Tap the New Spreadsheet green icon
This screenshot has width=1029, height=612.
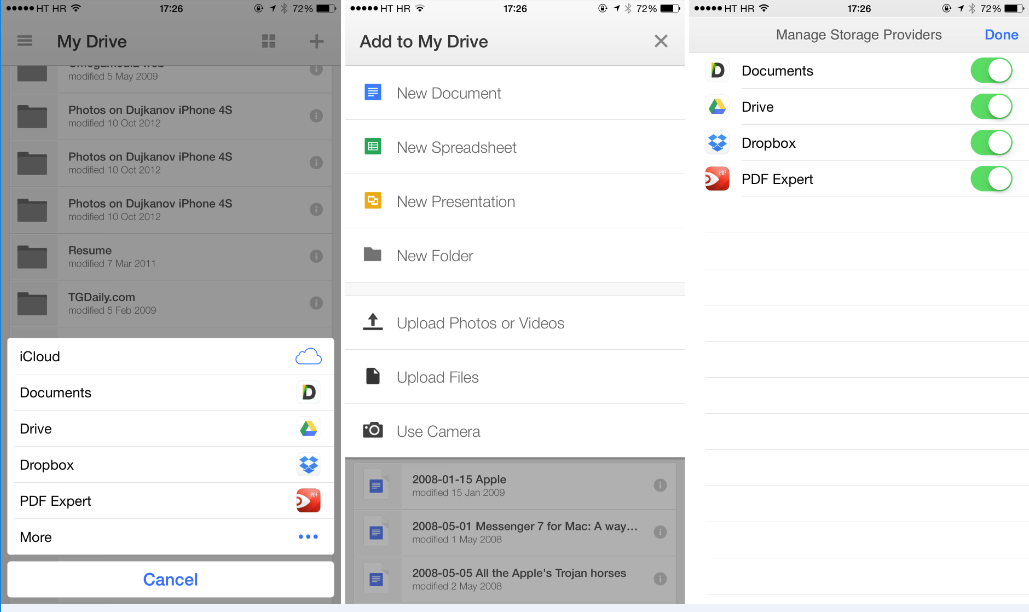click(x=373, y=147)
